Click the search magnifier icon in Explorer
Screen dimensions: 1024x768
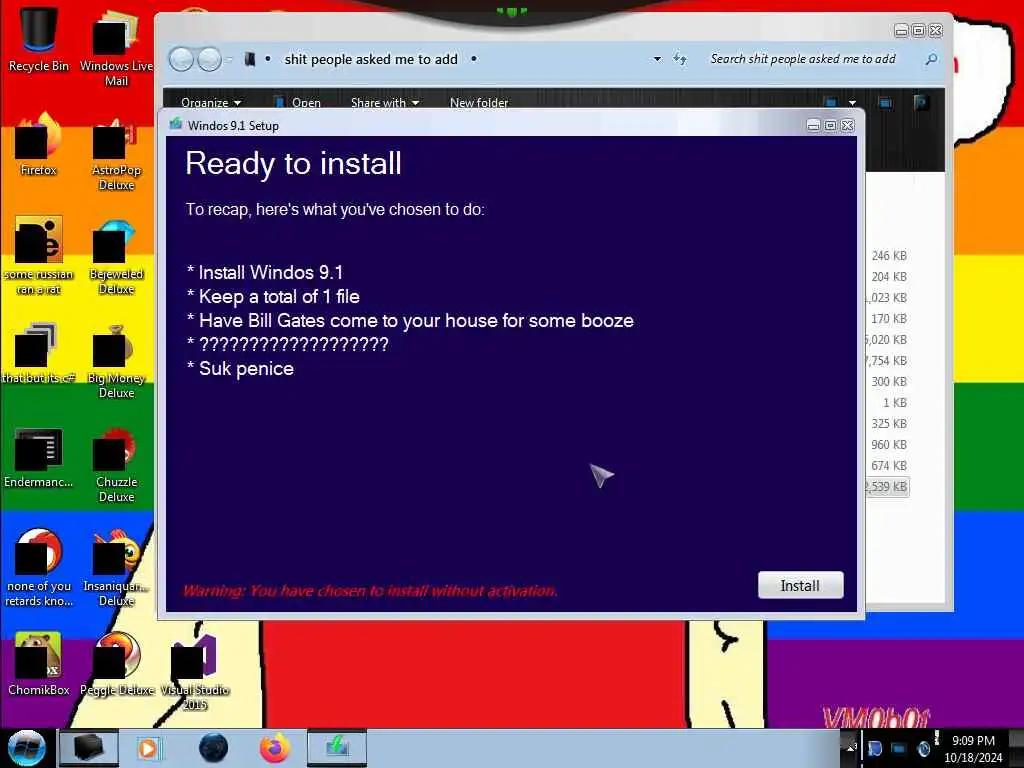[931, 59]
